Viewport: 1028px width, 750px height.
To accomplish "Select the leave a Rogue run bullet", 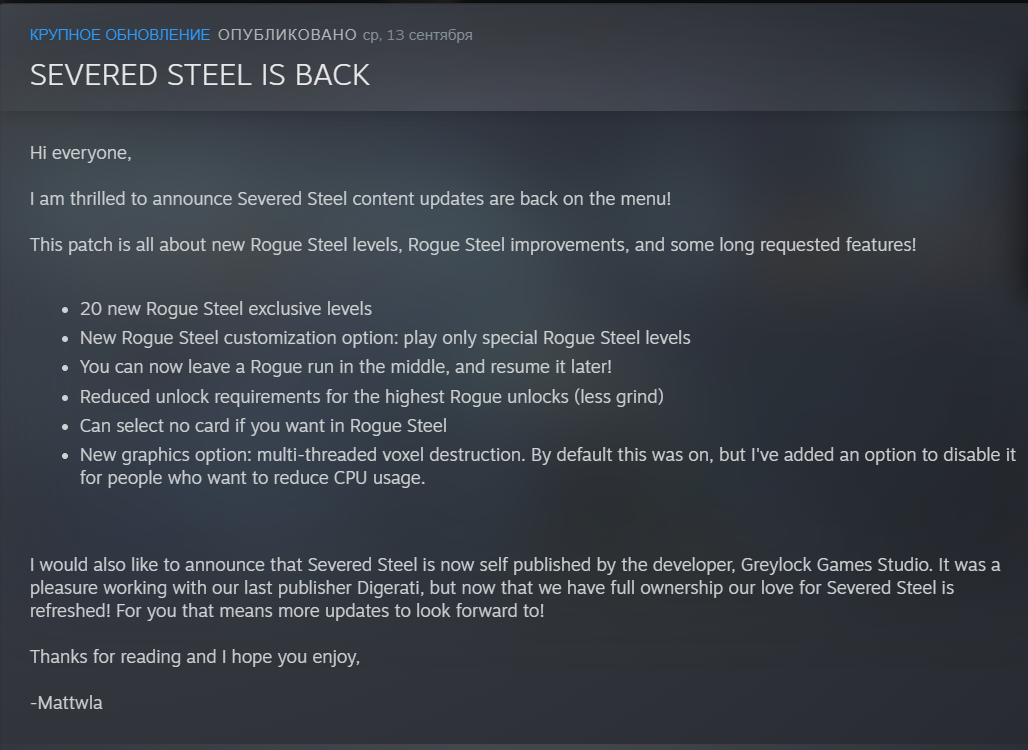I will [x=346, y=366].
